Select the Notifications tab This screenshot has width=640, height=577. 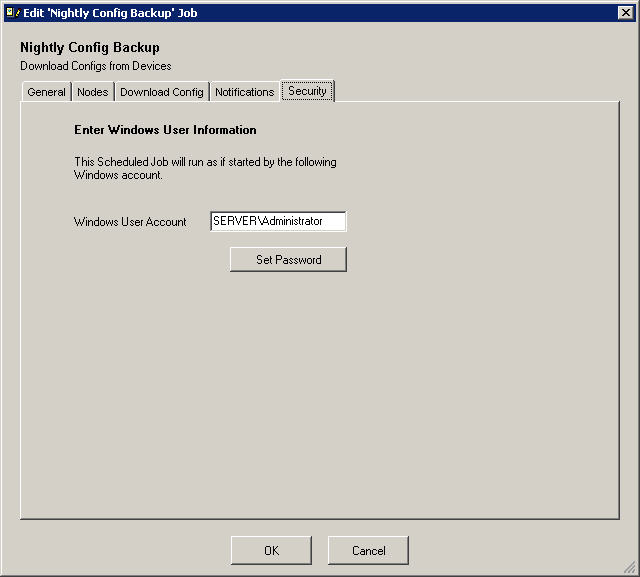244,92
